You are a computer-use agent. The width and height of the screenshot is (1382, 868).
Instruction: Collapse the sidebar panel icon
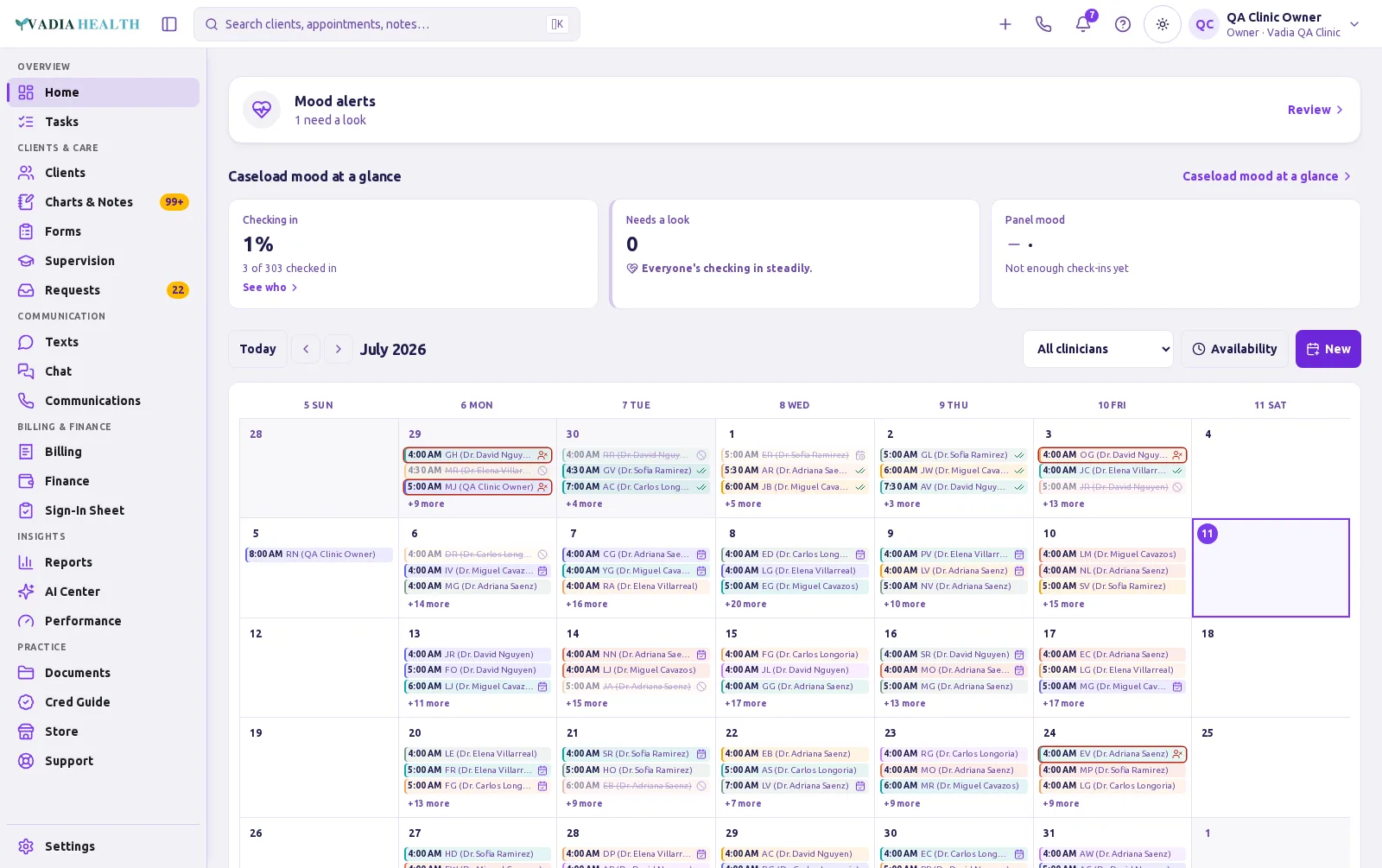(x=169, y=24)
